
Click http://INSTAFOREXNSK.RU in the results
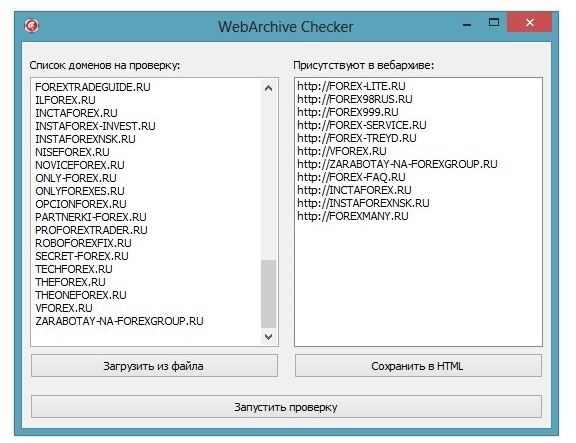click(363, 203)
